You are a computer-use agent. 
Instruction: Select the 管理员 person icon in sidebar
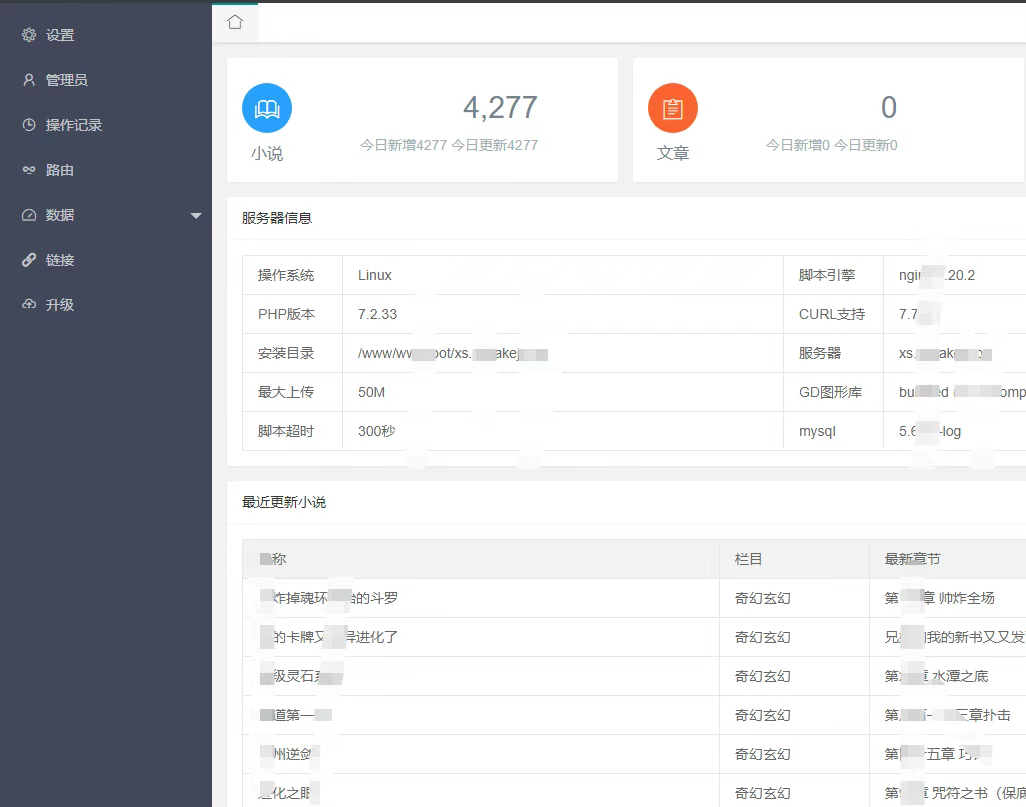pyautogui.click(x=28, y=79)
